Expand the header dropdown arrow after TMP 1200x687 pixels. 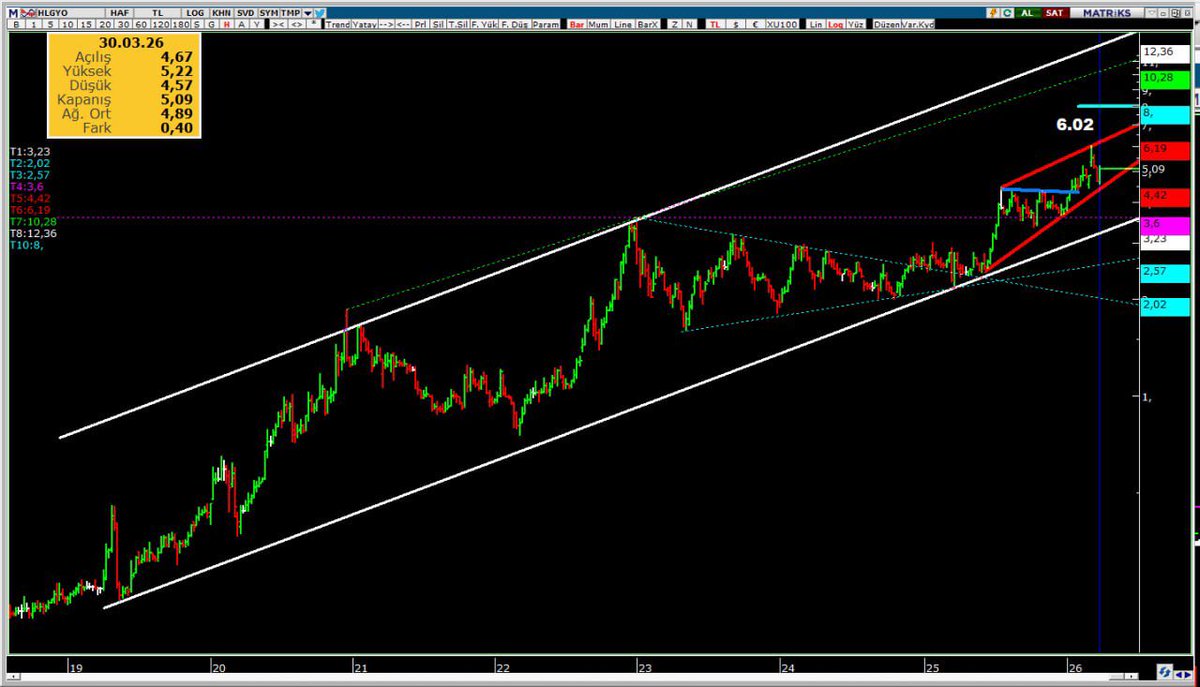308,12
